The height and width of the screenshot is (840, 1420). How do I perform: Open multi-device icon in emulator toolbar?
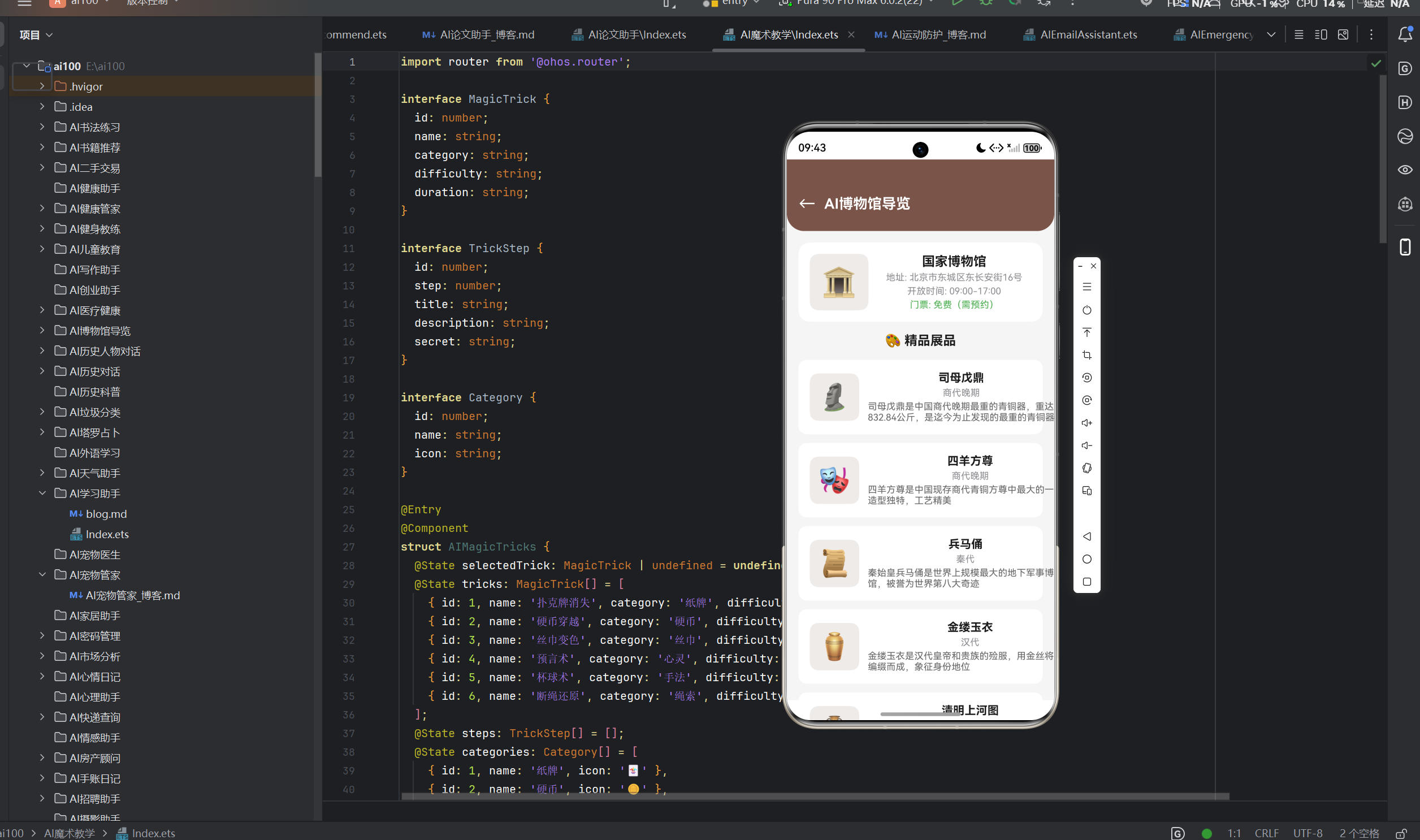pos(1086,491)
